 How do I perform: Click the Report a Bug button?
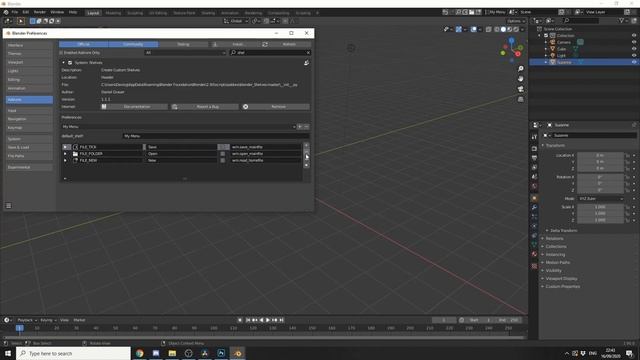pos(205,107)
